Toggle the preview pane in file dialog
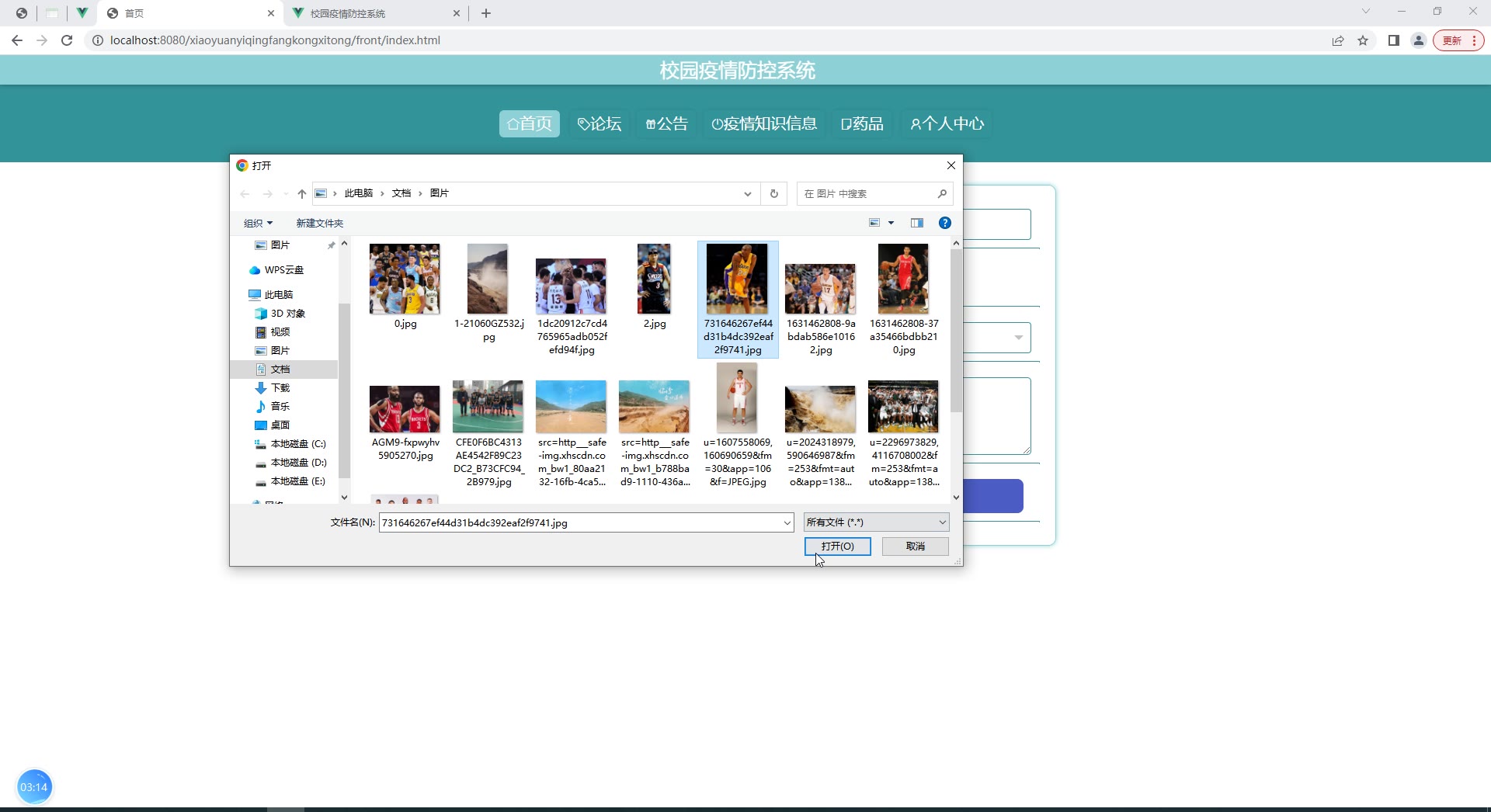This screenshot has width=1491, height=812. 917,223
